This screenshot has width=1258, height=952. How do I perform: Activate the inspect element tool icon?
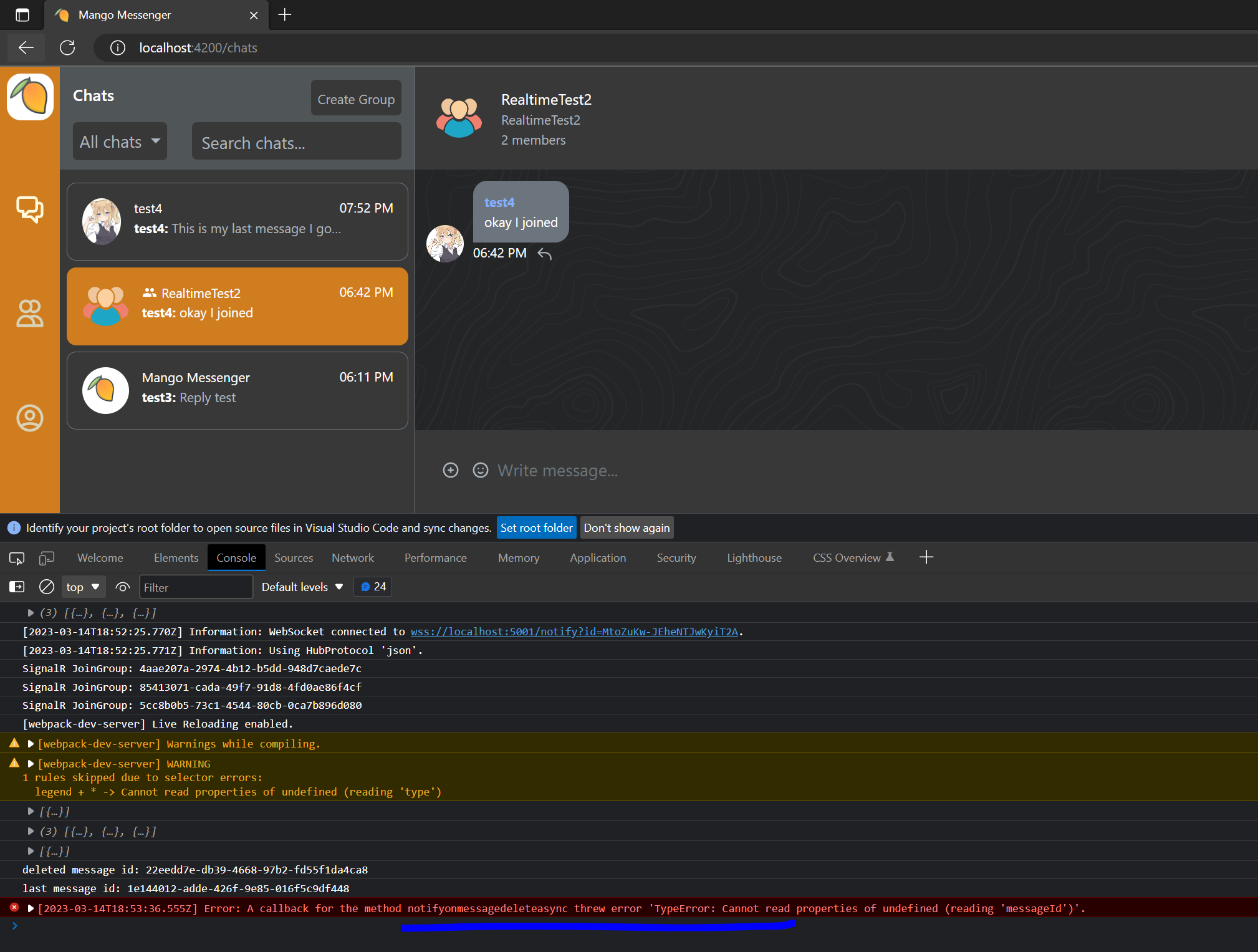pyautogui.click(x=17, y=558)
